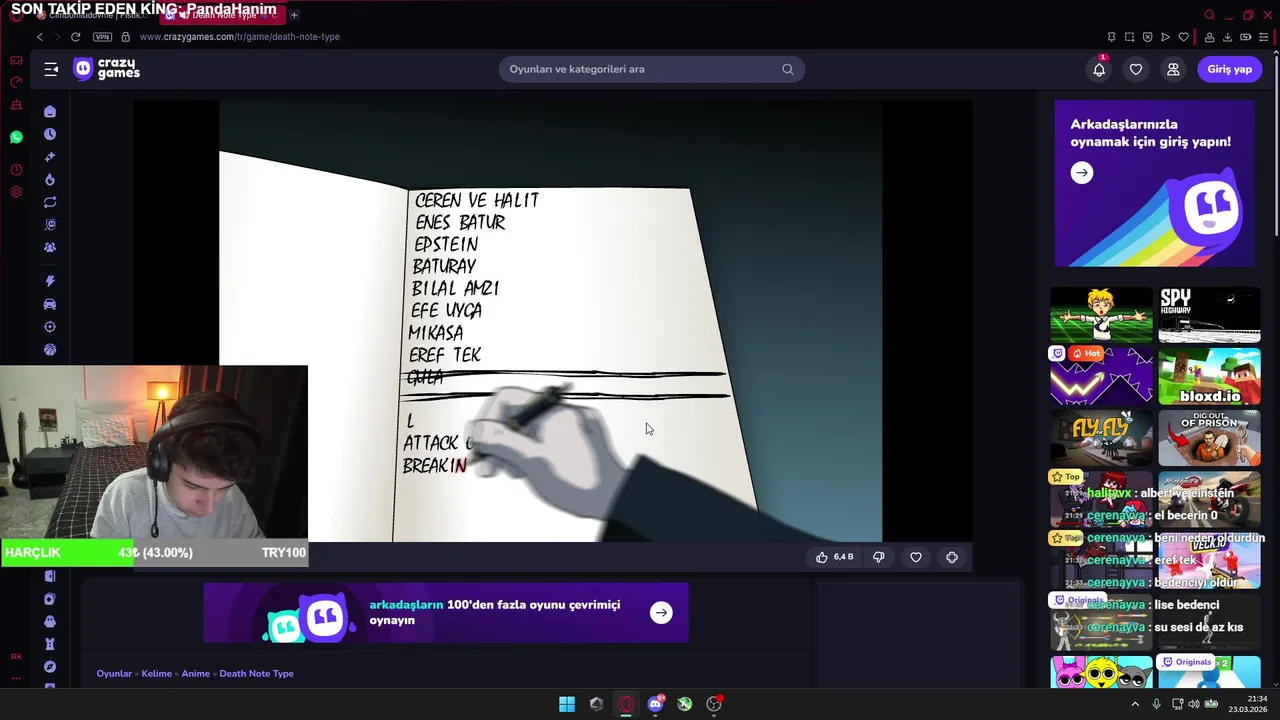This screenshot has width=1280, height=720.
Task: Open the CrazyGames hamburger menu
Action: (x=51, y=69)
